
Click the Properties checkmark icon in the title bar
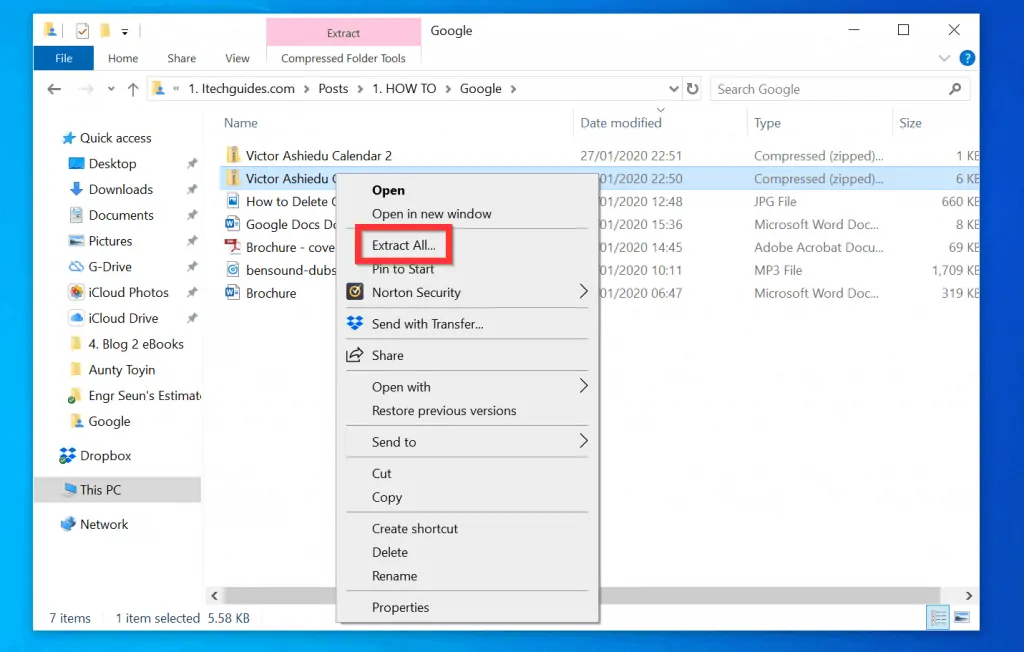82,31
